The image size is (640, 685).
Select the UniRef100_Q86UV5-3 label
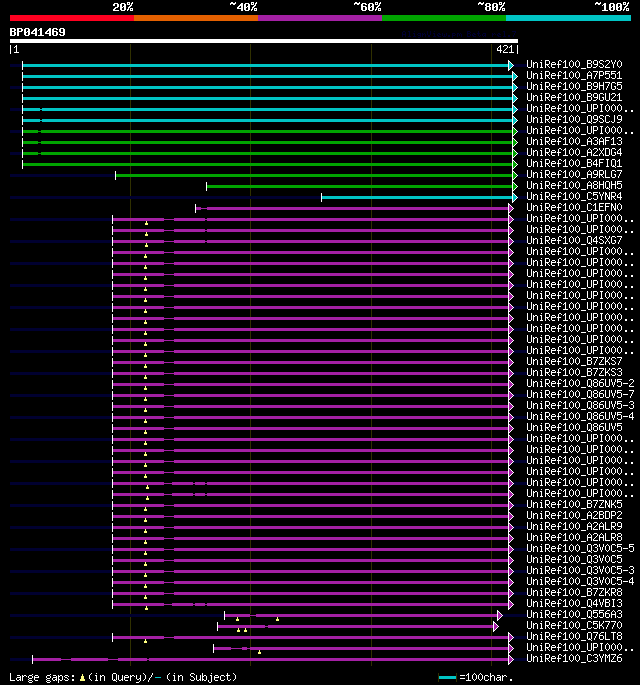(x=580, y=405)
